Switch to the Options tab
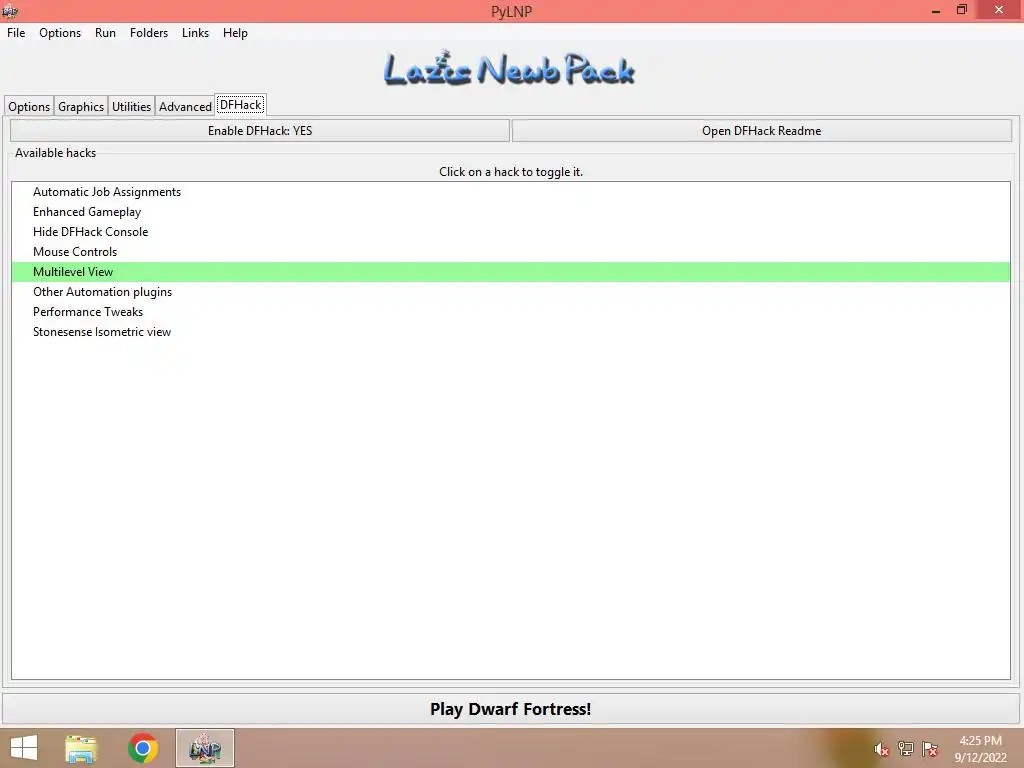The width and height of the screenshot is (1024, 768). pyautogui.click(x=29, y=106)
